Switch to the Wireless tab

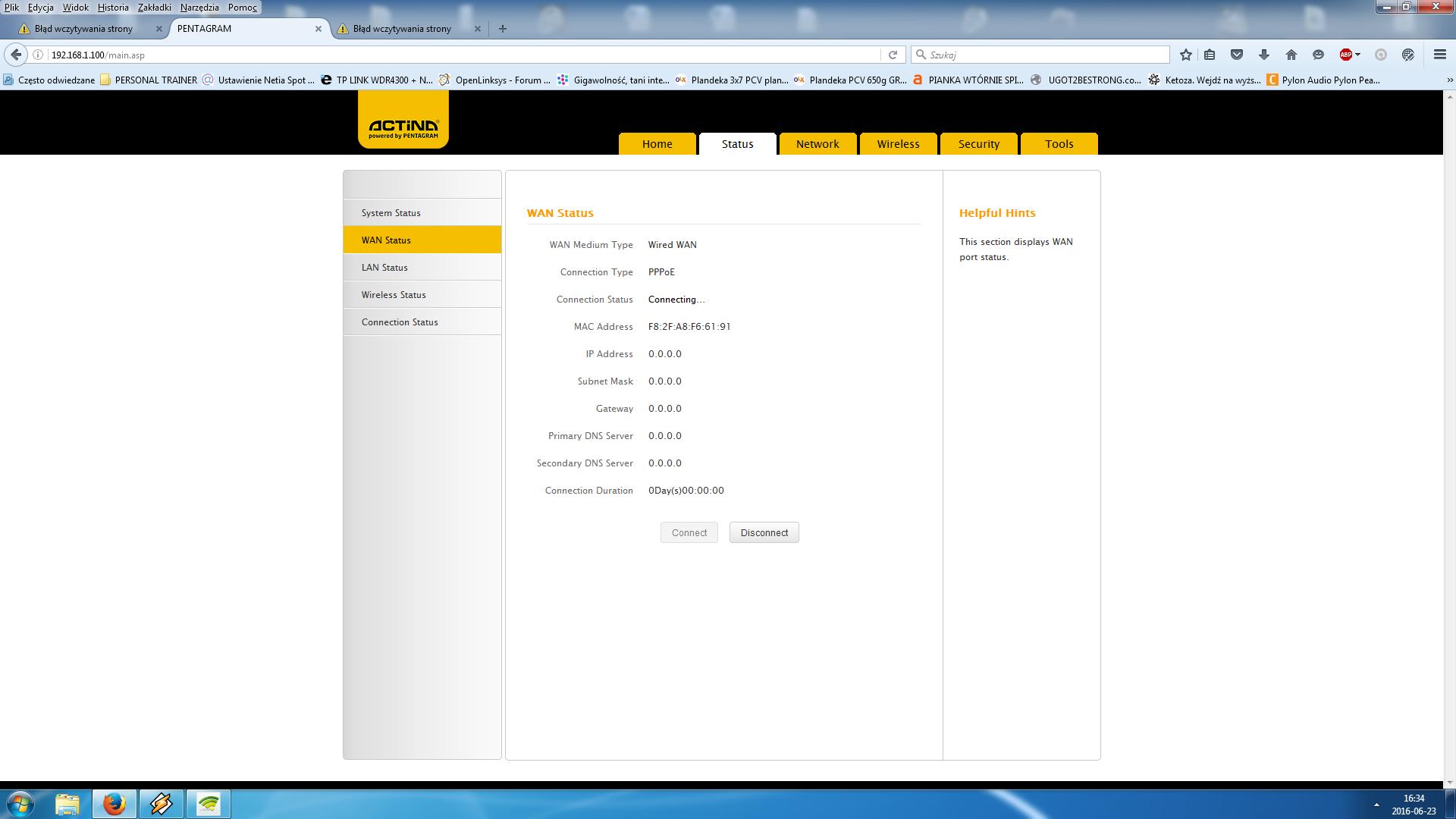pyautogui.click(x=898, y=144)
